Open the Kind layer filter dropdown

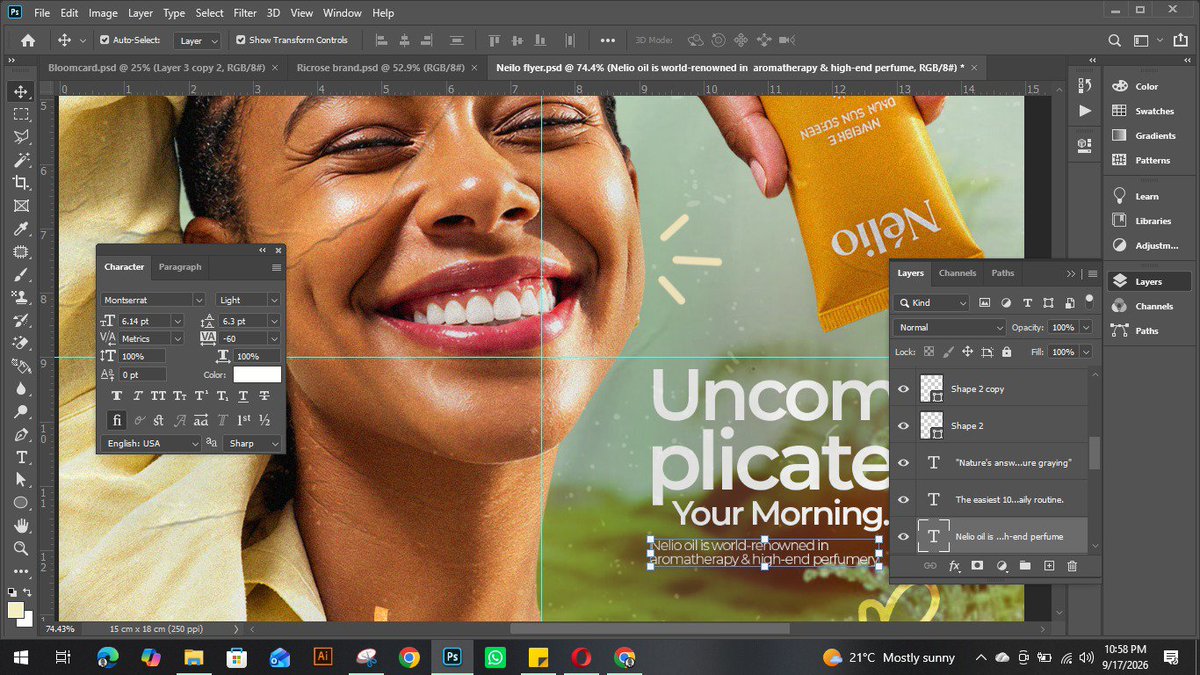(933, 302)
